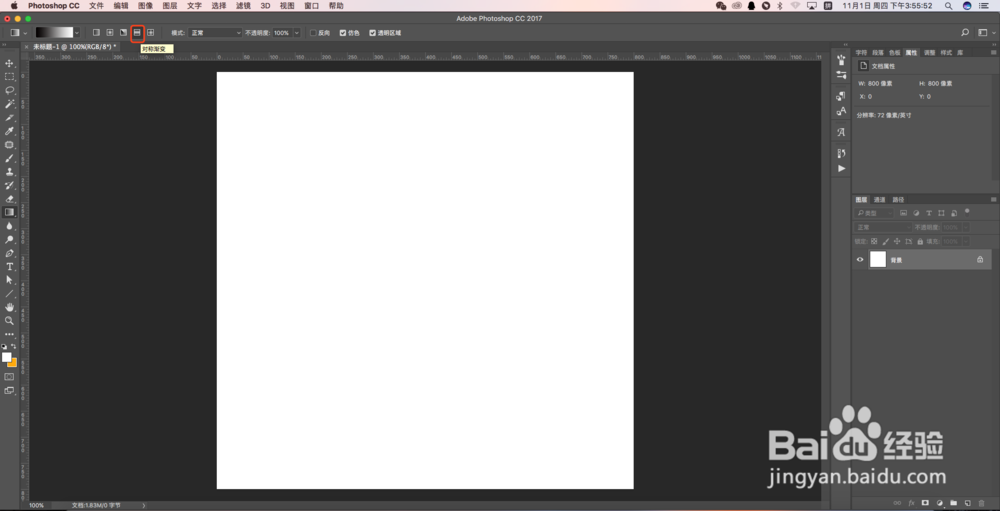Viewport: 1000px width, 511px height.
Task: Create a new layer from Layers panel footer
Action: click(967, 503)
